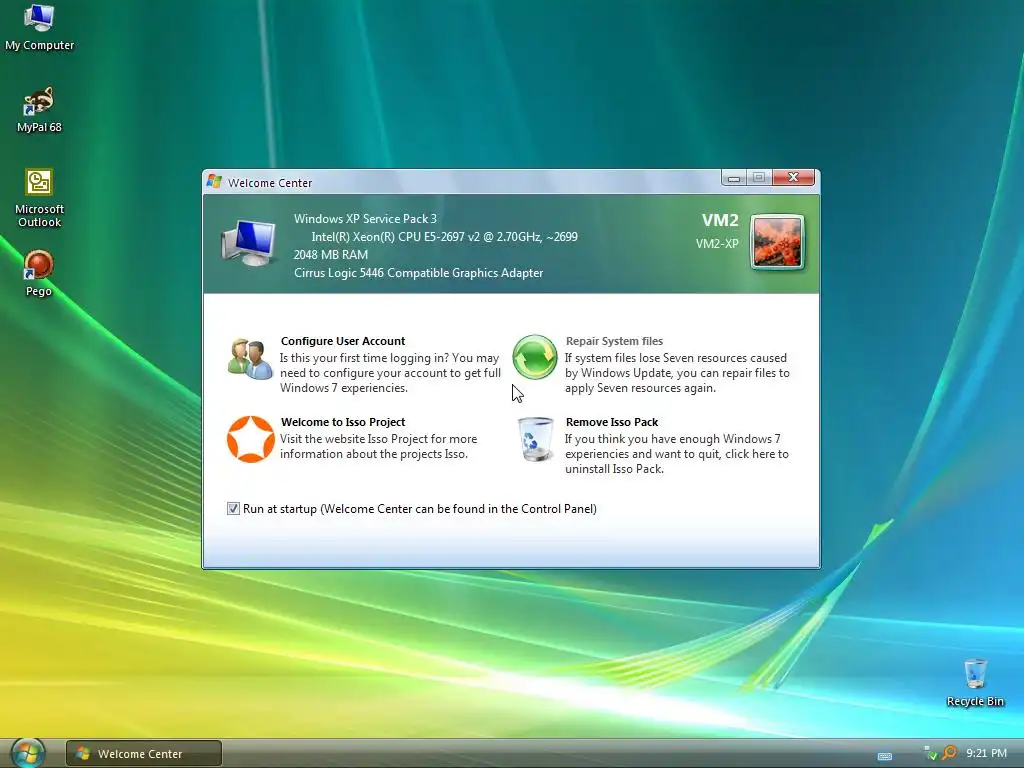Click the "2048 MB RAM" text
This screenshot has height=768, width=1024.
(x=330, y=255)
